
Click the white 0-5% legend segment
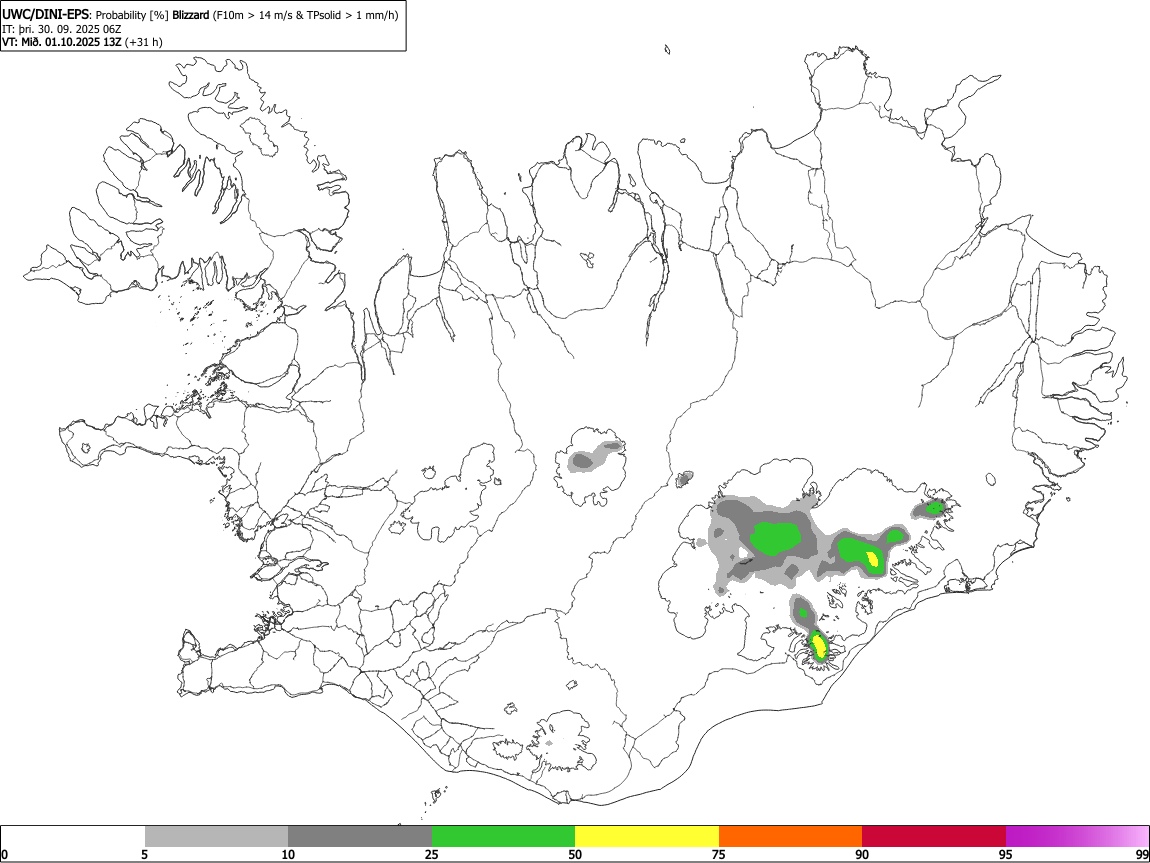pyautogui.click(x=73, y=837)
